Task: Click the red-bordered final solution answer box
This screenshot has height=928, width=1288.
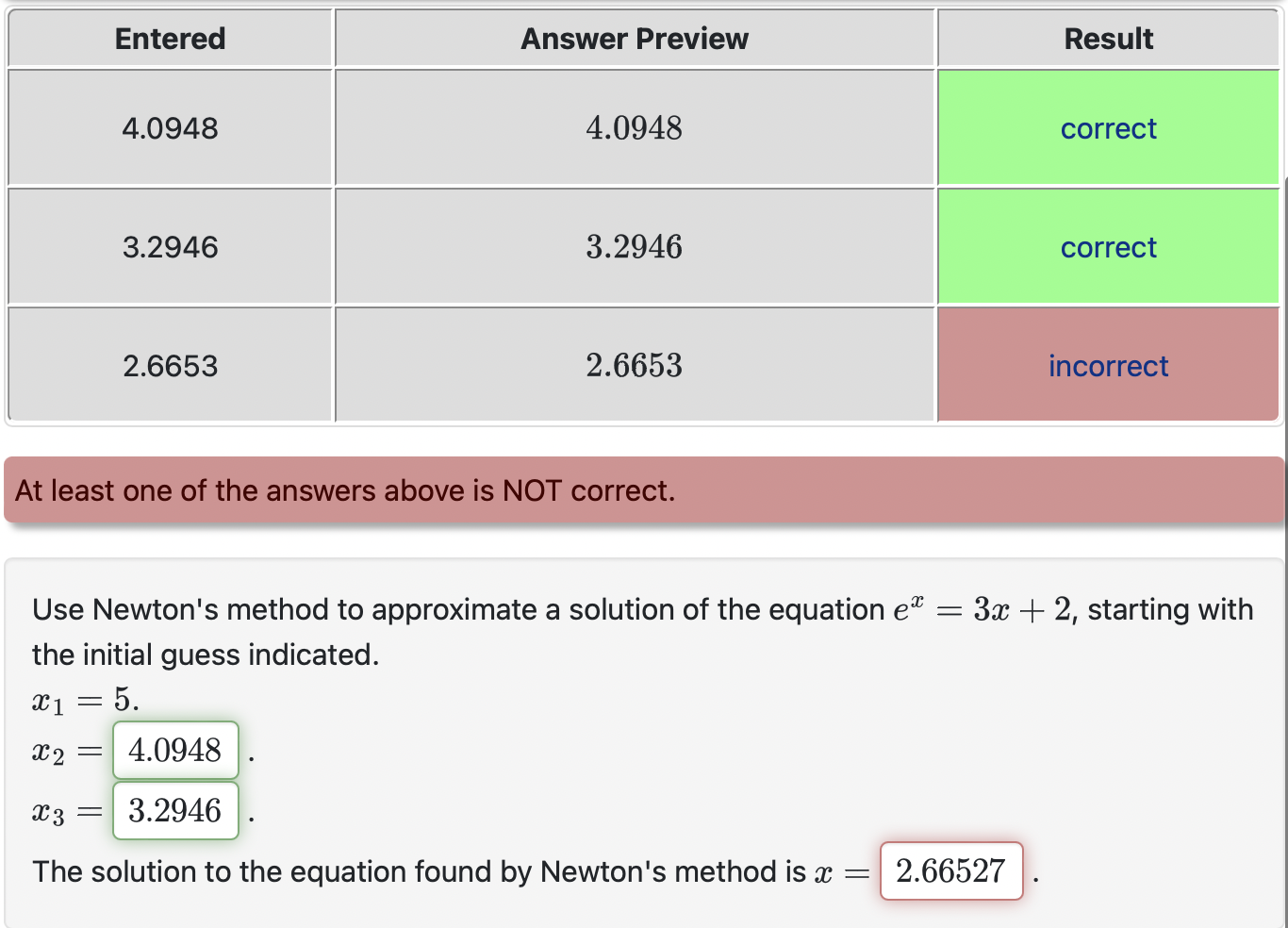Action: pos(950,871)
